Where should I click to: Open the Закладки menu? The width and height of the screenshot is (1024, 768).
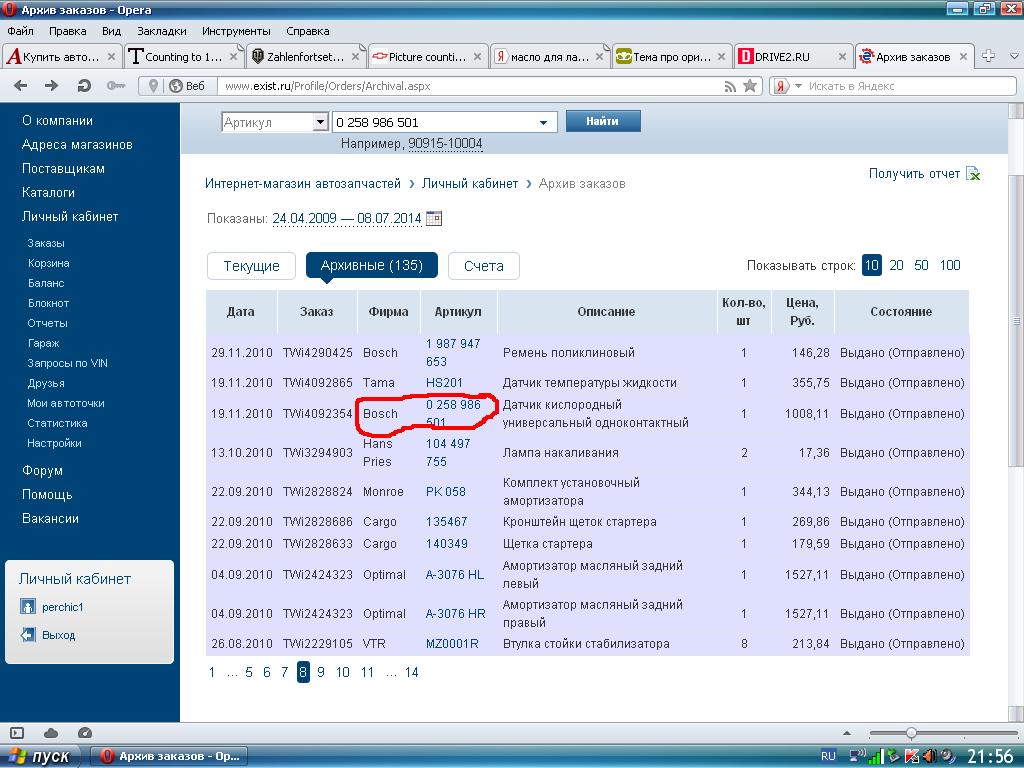162,31
